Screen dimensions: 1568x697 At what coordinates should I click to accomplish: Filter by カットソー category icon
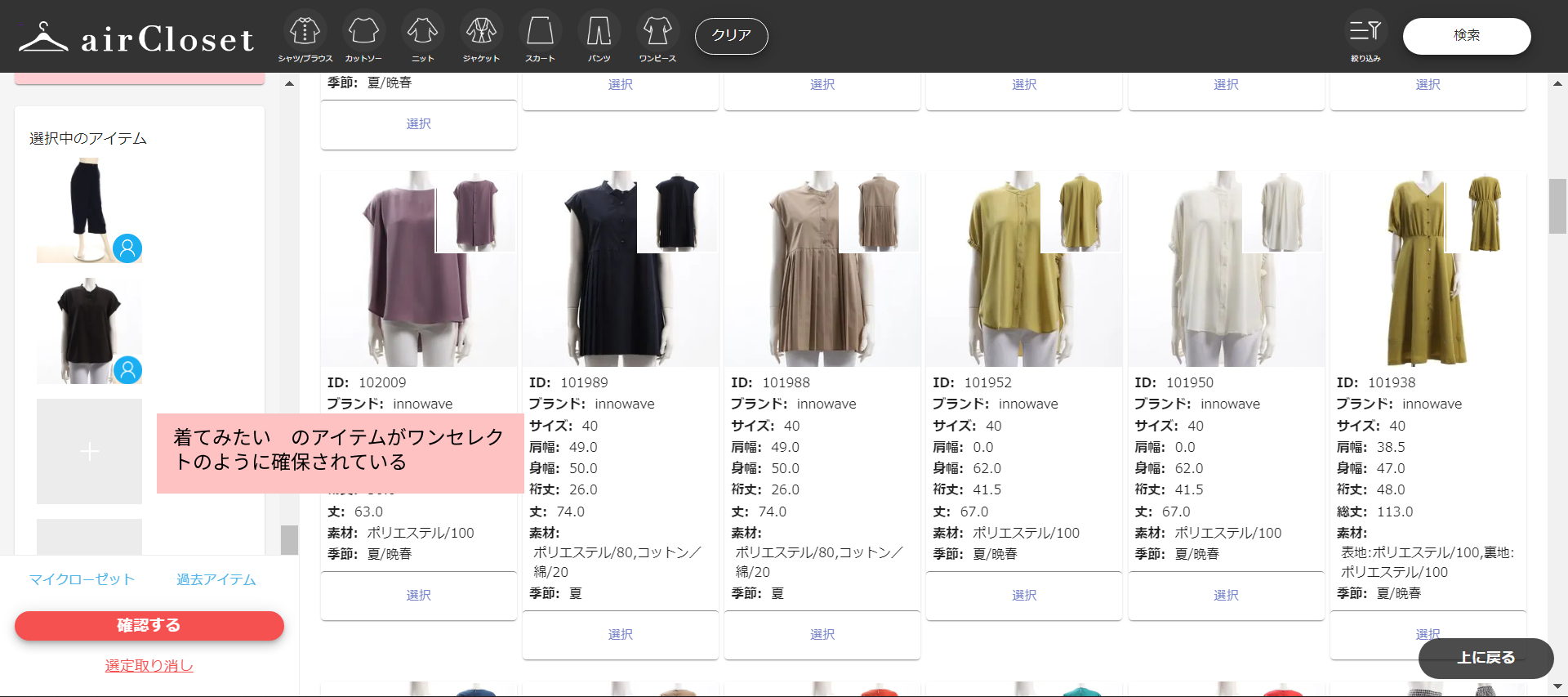click(363, 33)
